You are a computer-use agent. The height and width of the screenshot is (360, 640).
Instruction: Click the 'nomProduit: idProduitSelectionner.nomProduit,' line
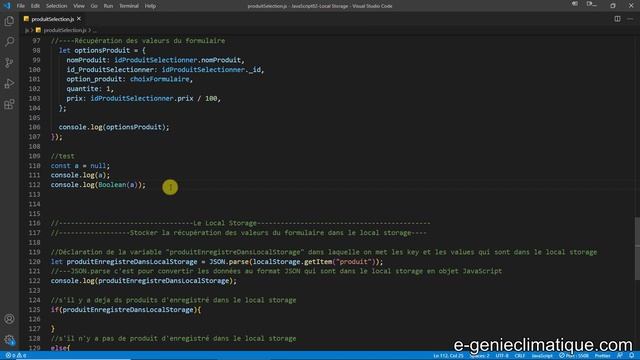click(156, 60)
